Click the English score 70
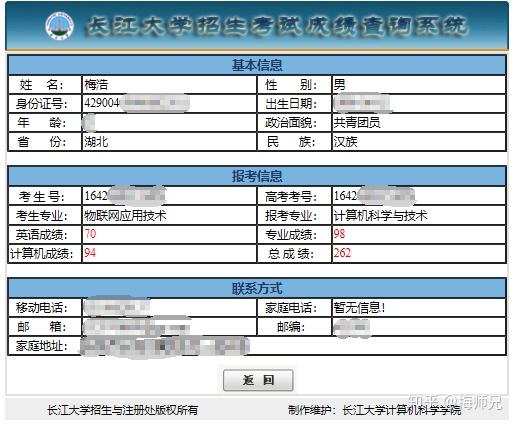This screenshot has width=516, height=425. coord(90,234)
